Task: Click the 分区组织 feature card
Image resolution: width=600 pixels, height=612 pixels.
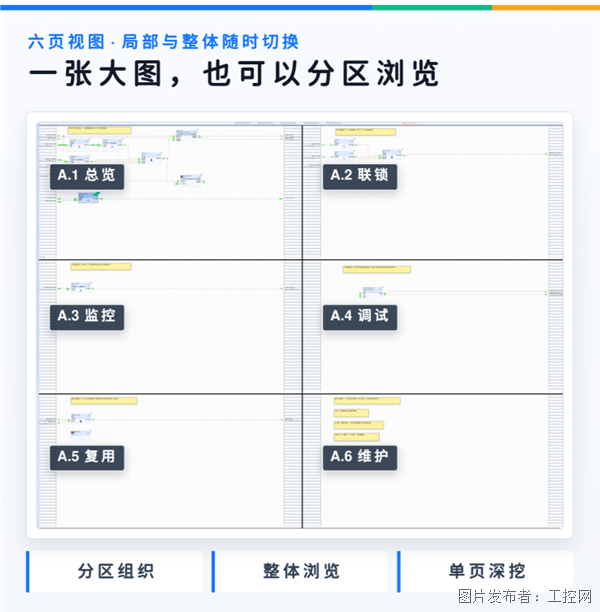Action: click(115, 571)
